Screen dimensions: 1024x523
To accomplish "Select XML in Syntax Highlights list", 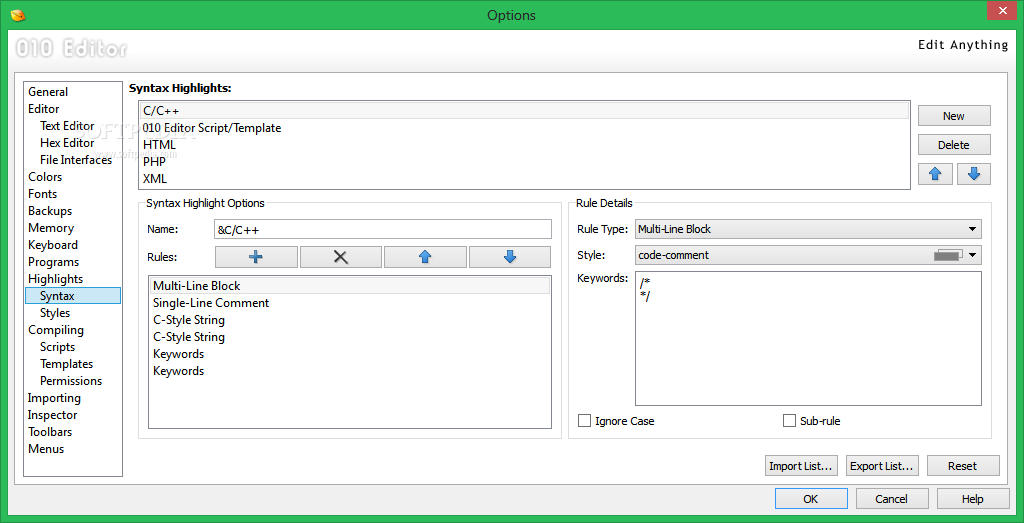I will 524,178.
